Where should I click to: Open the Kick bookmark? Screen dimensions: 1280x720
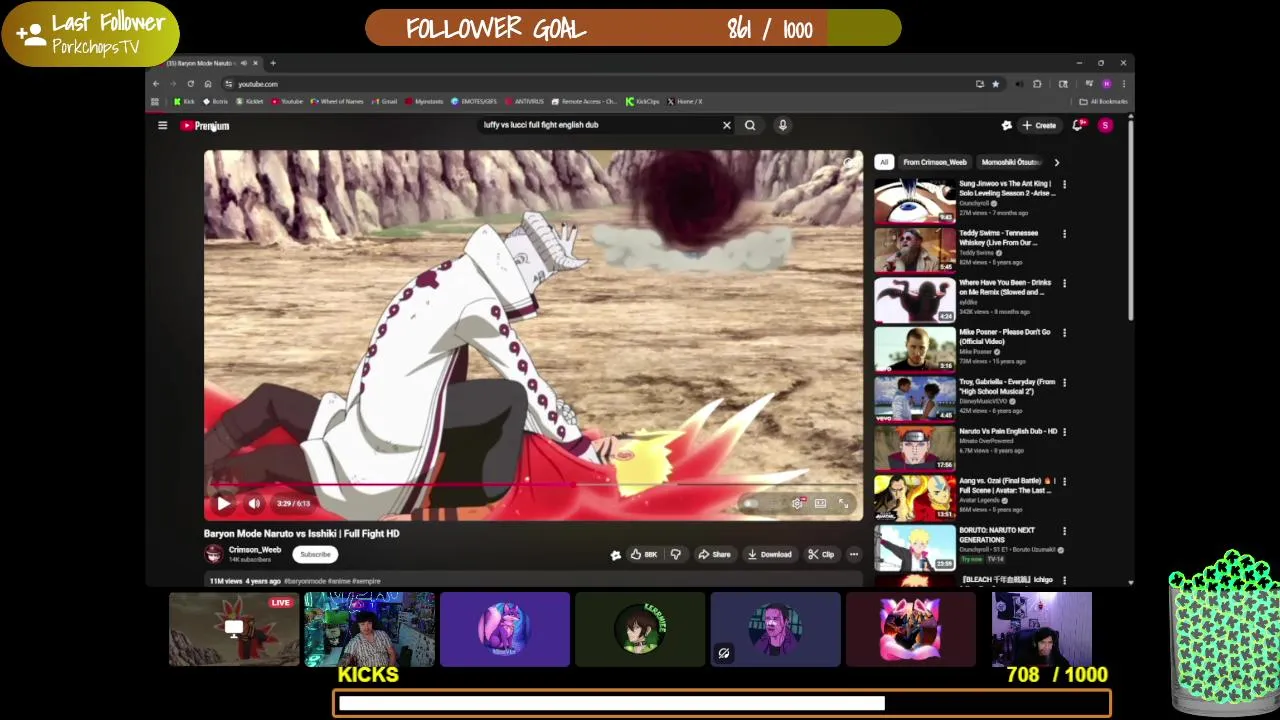click(184, 101)
